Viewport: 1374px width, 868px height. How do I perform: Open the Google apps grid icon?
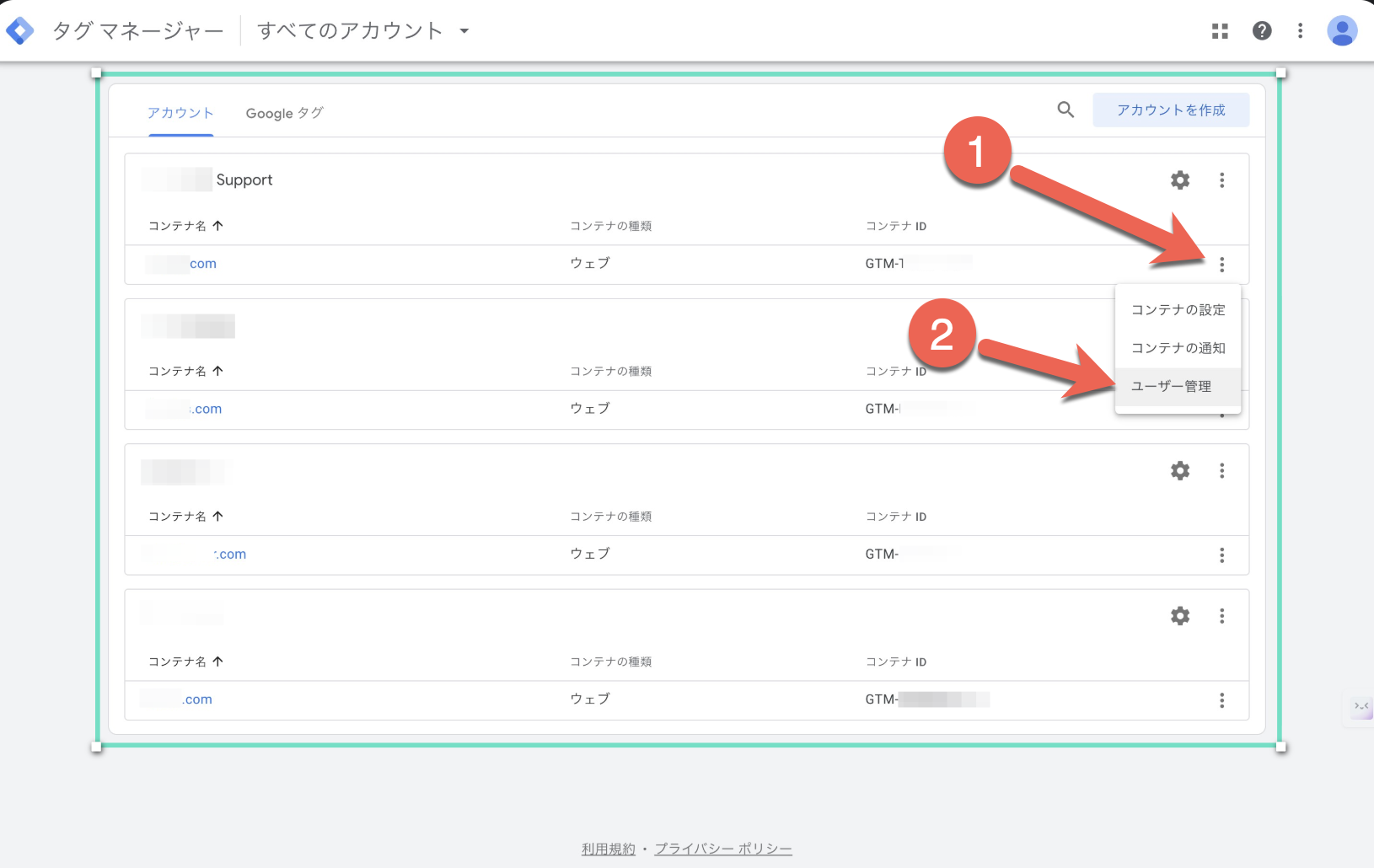(1221, 30)
